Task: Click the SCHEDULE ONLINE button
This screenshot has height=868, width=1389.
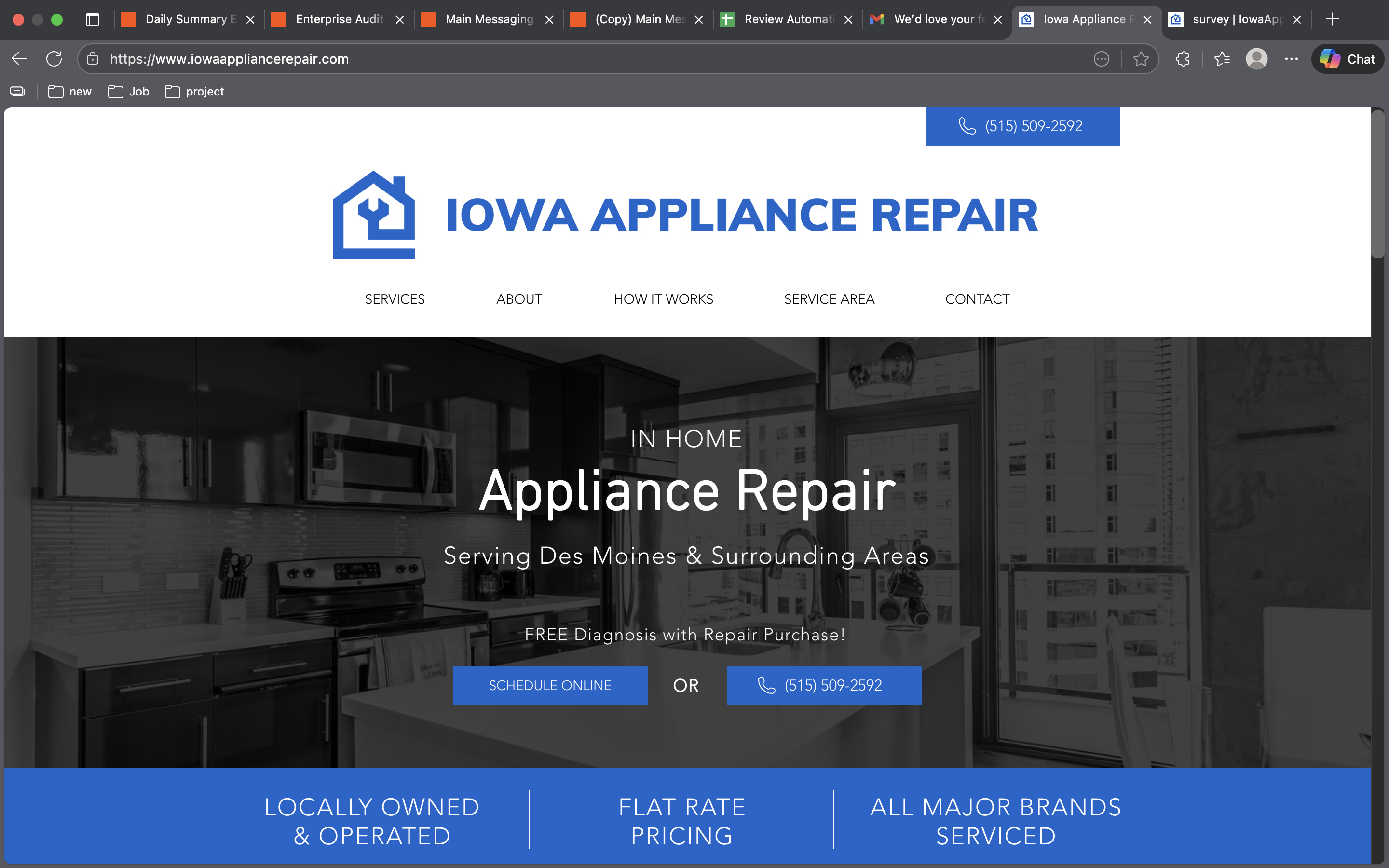Action: pyautogui.click(x=550, y=685)
